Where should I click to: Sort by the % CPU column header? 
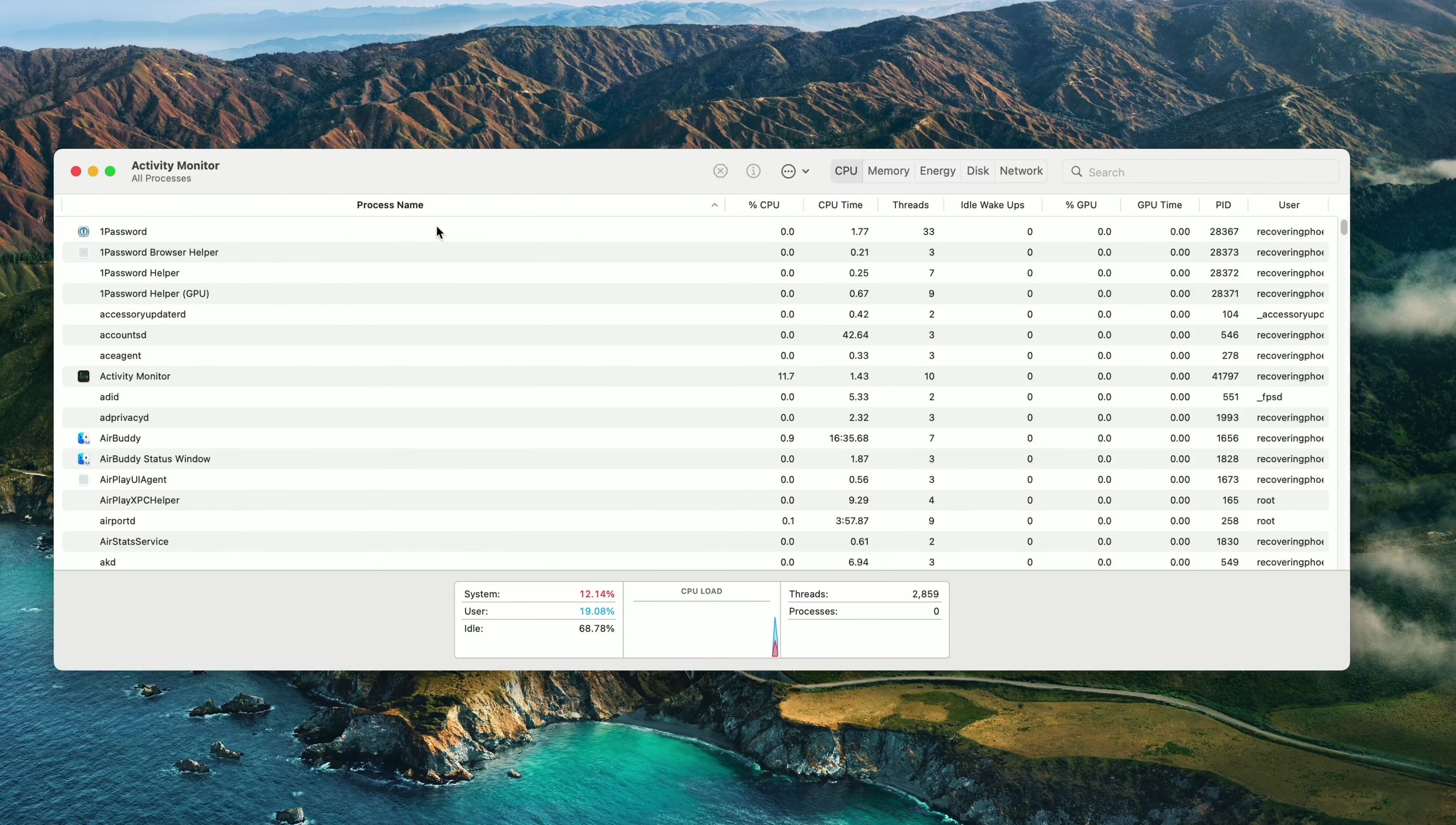[764, 205]
